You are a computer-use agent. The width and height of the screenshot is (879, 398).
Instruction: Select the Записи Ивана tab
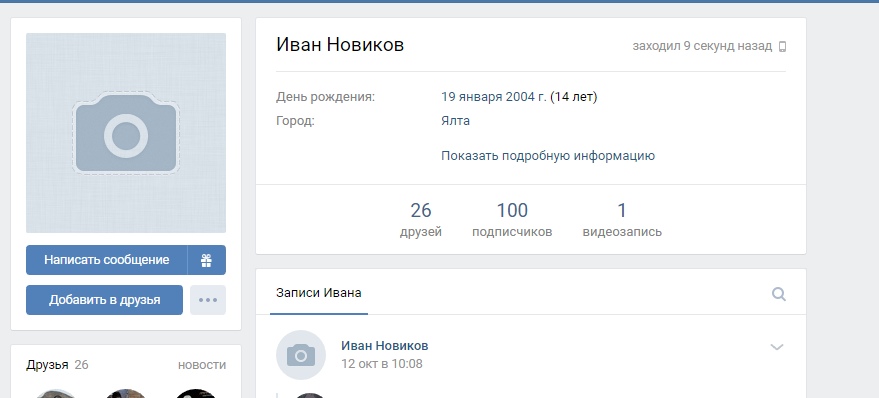point(318,293)
